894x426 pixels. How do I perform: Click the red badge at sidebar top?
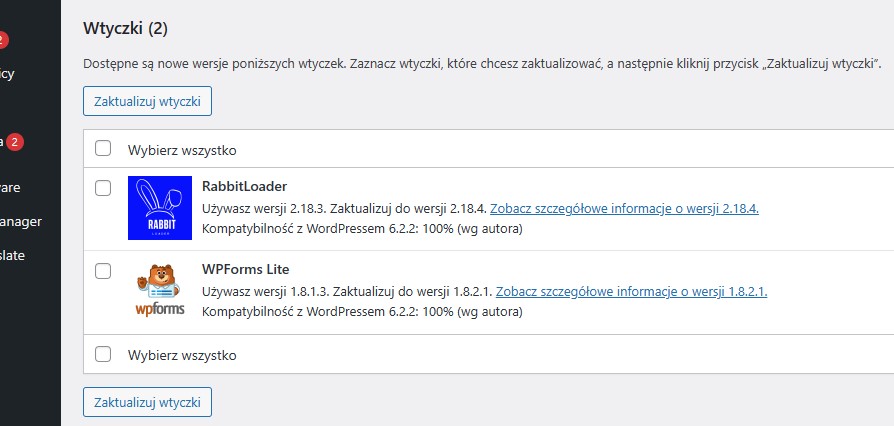[3, 40]
